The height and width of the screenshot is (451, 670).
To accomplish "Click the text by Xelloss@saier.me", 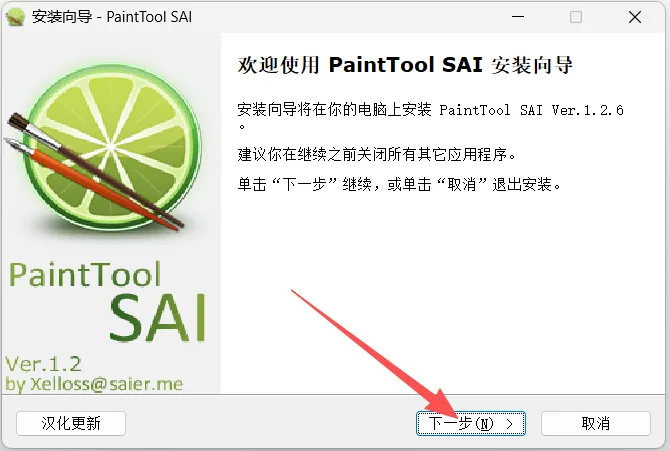I will 94,384.
